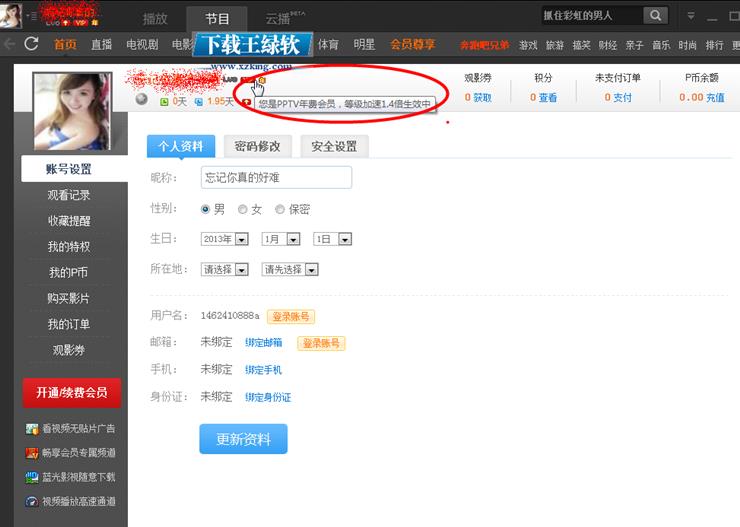Select 购买影片 in sidebar
The height and width of the screenshot is (527, 740).
point(69,298)
